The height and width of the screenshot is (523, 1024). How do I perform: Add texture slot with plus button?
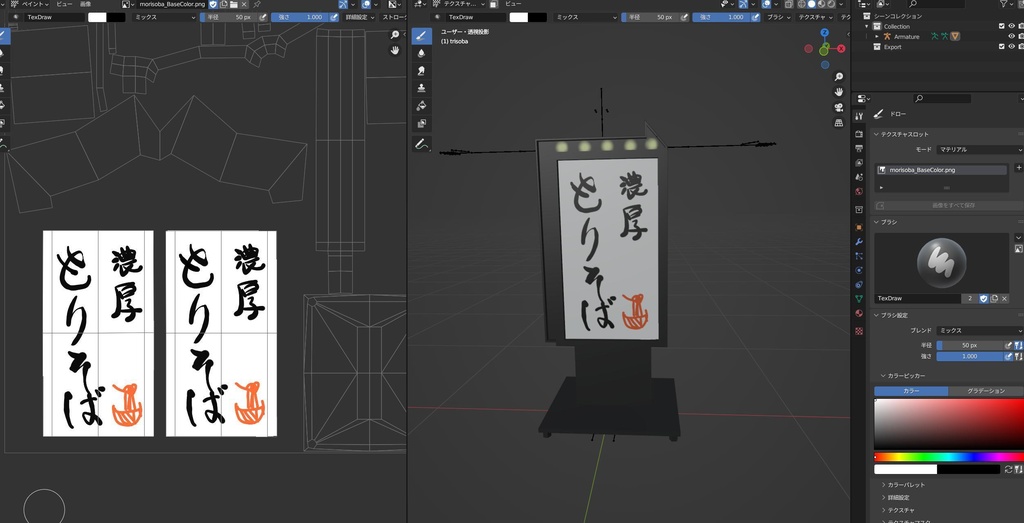coord(1019,168)
